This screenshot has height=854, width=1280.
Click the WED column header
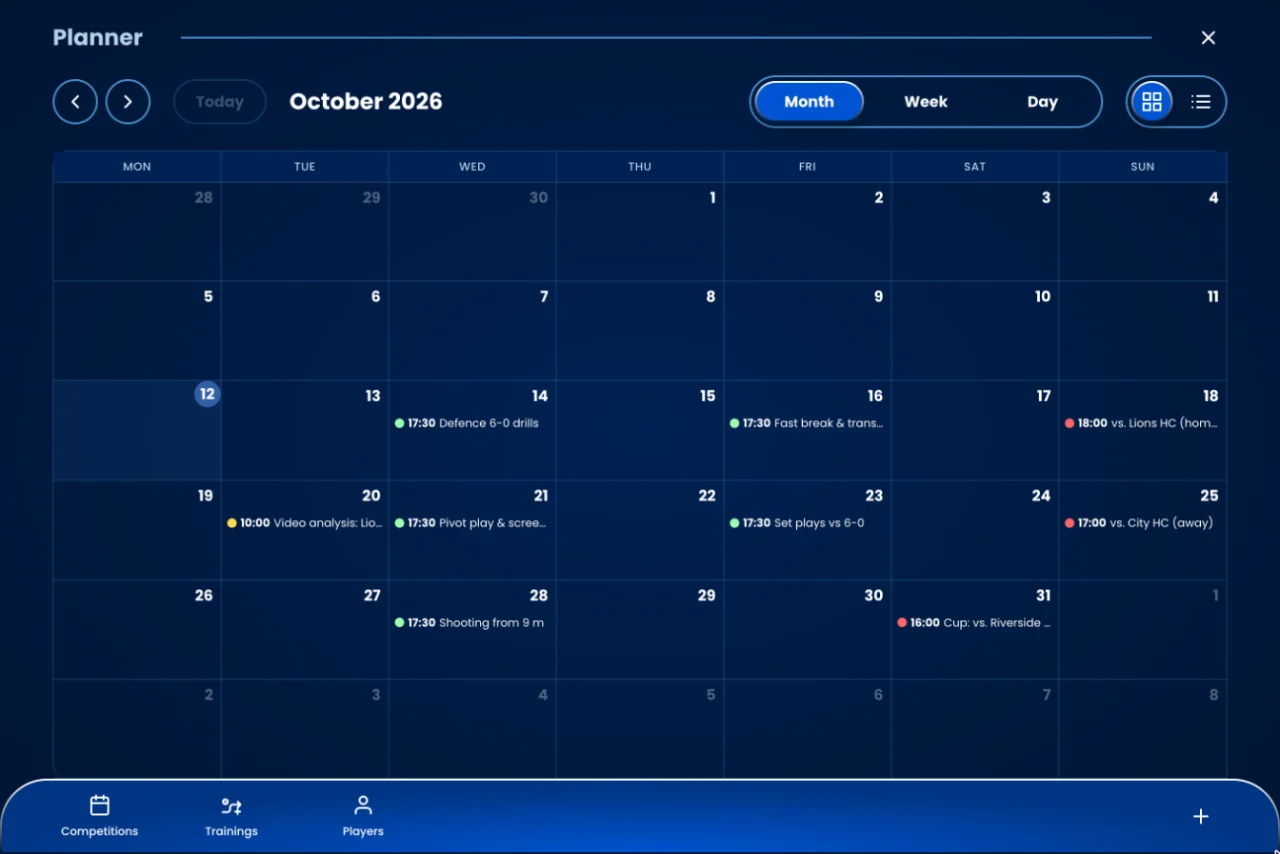tap(472, 167)
